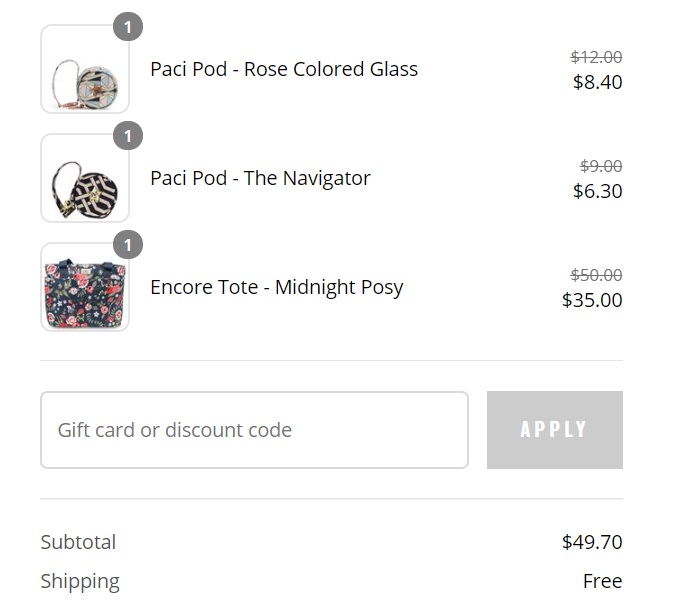Click the Rose Colored Glass Paci Pod thumbnail
This screenshot has height=616, width=693.
[85, 70]
